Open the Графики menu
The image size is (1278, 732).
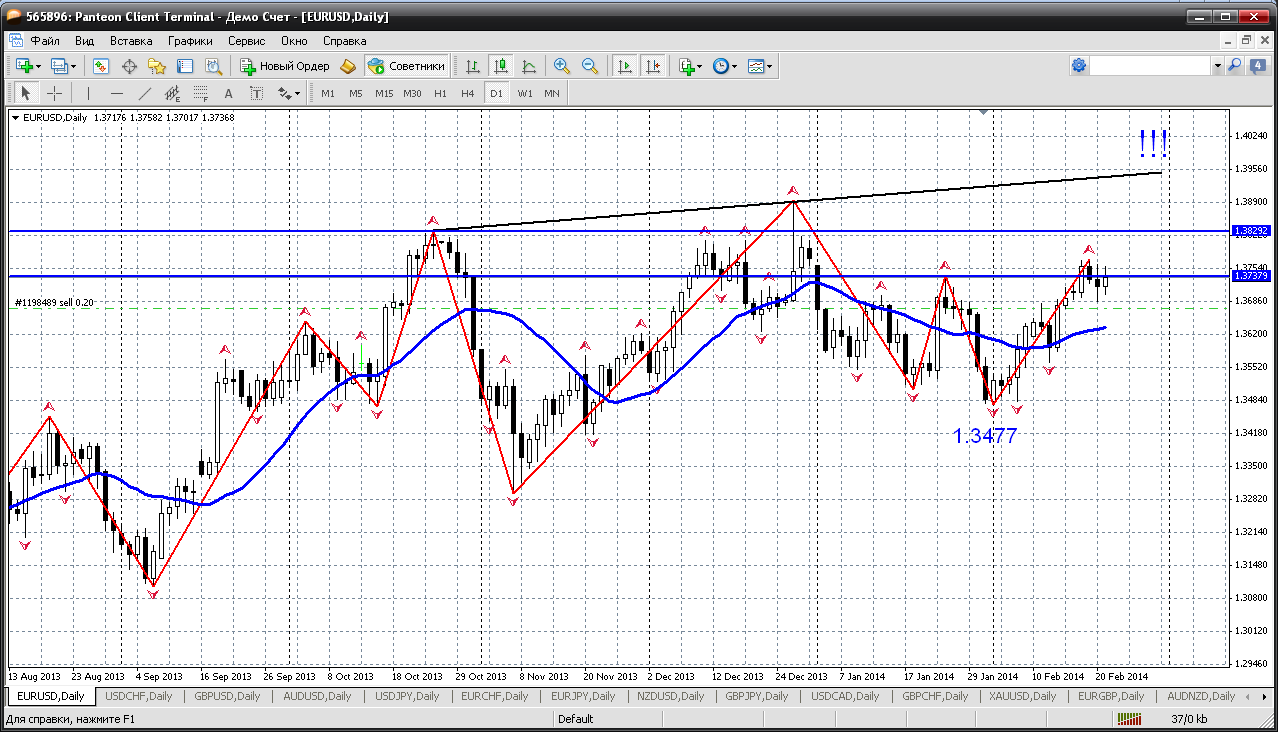point(190,41)
